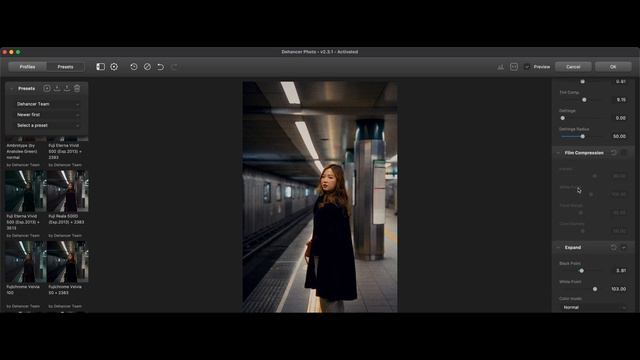The width and height of the screenshot is (640, 360).
Task: Select the Fujichrome Velvia 100 preset thumbnail
Action: click(x=26, y=262)
